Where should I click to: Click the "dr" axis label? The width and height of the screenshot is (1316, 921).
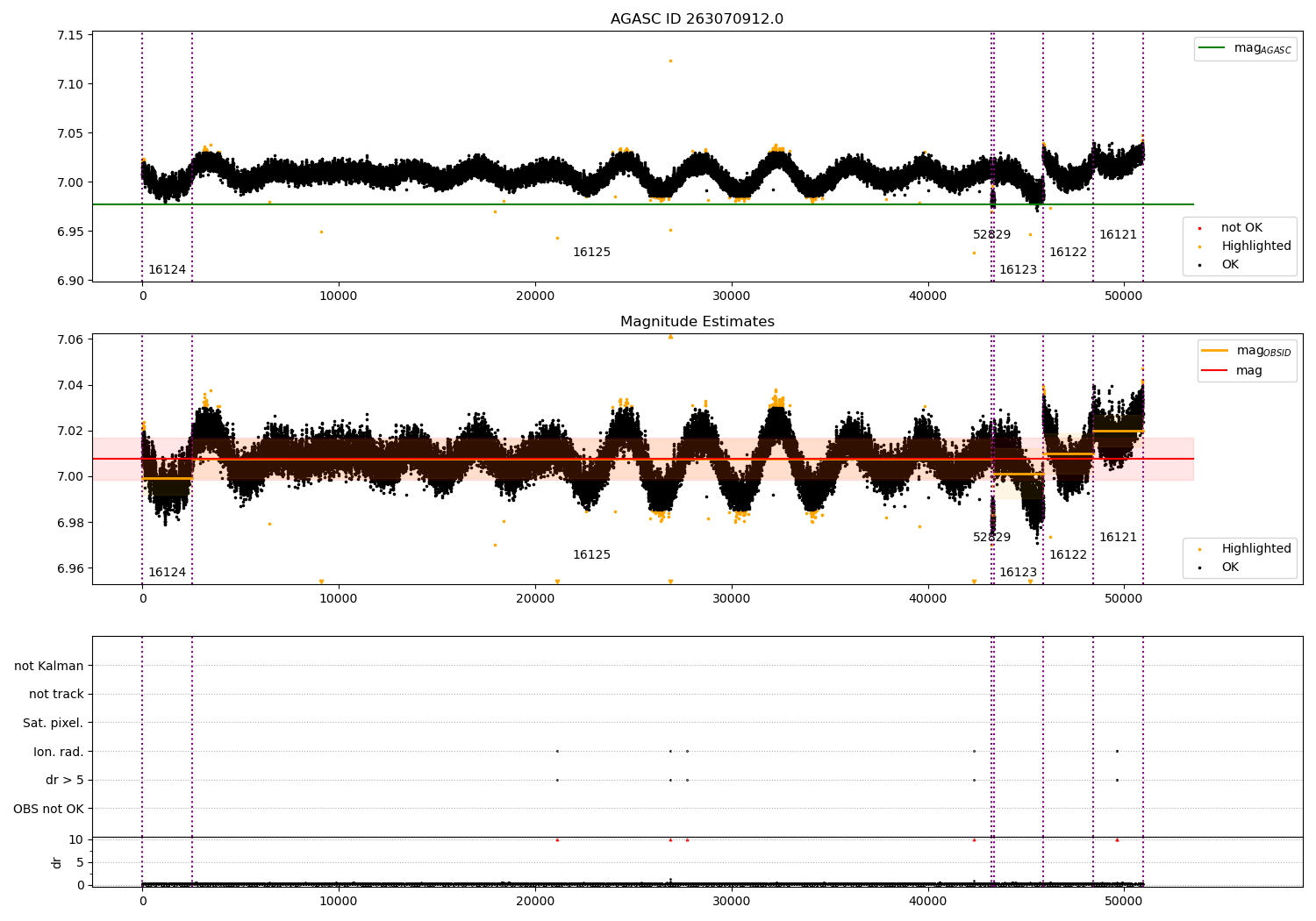(57, 862)
